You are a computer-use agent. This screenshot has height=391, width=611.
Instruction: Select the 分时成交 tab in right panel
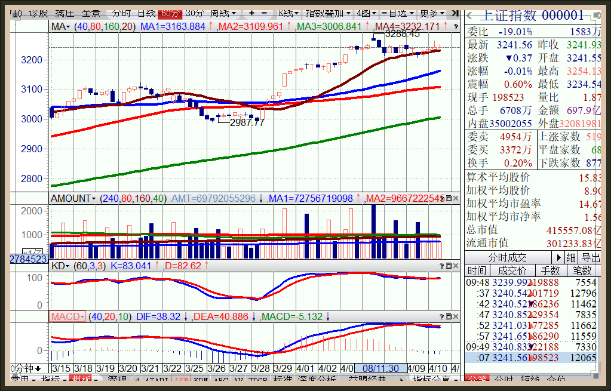507,258
